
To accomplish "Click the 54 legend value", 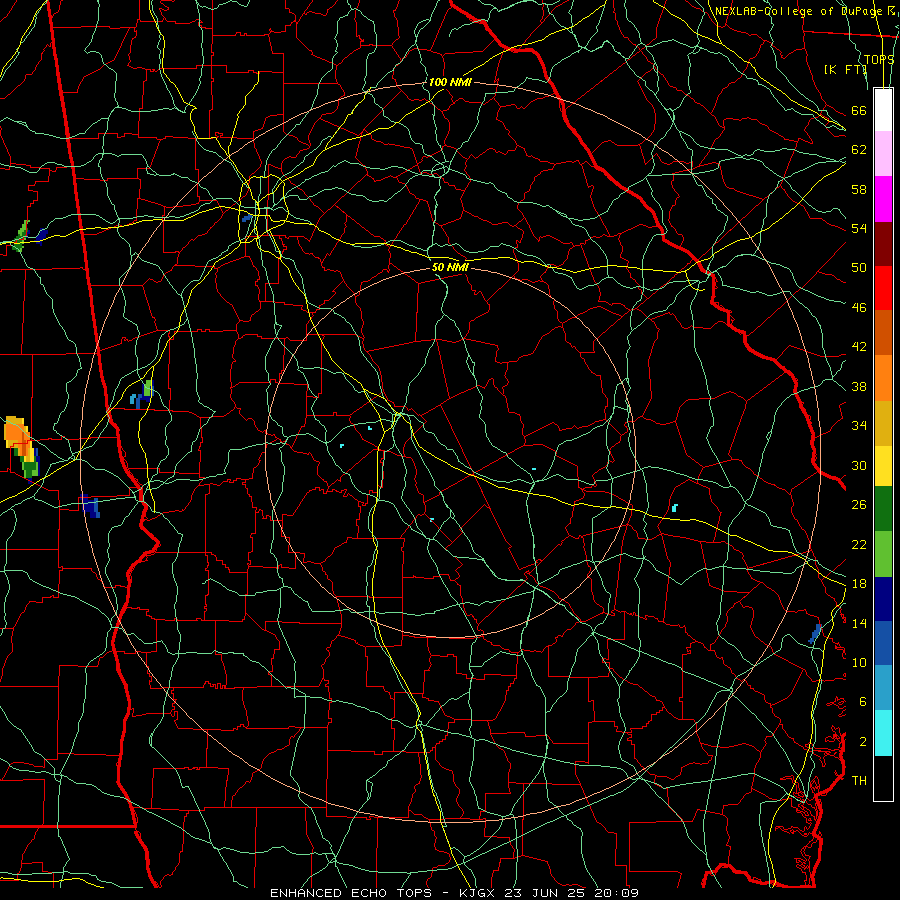I will 859,228.
